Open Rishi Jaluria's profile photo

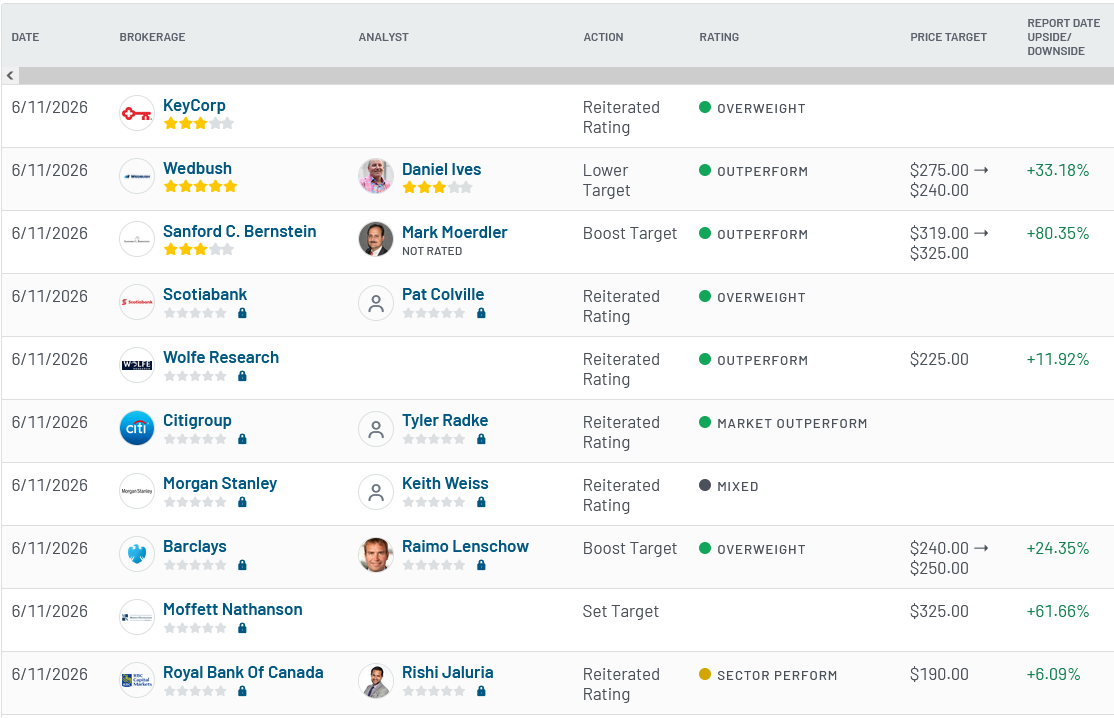[376, 681]
